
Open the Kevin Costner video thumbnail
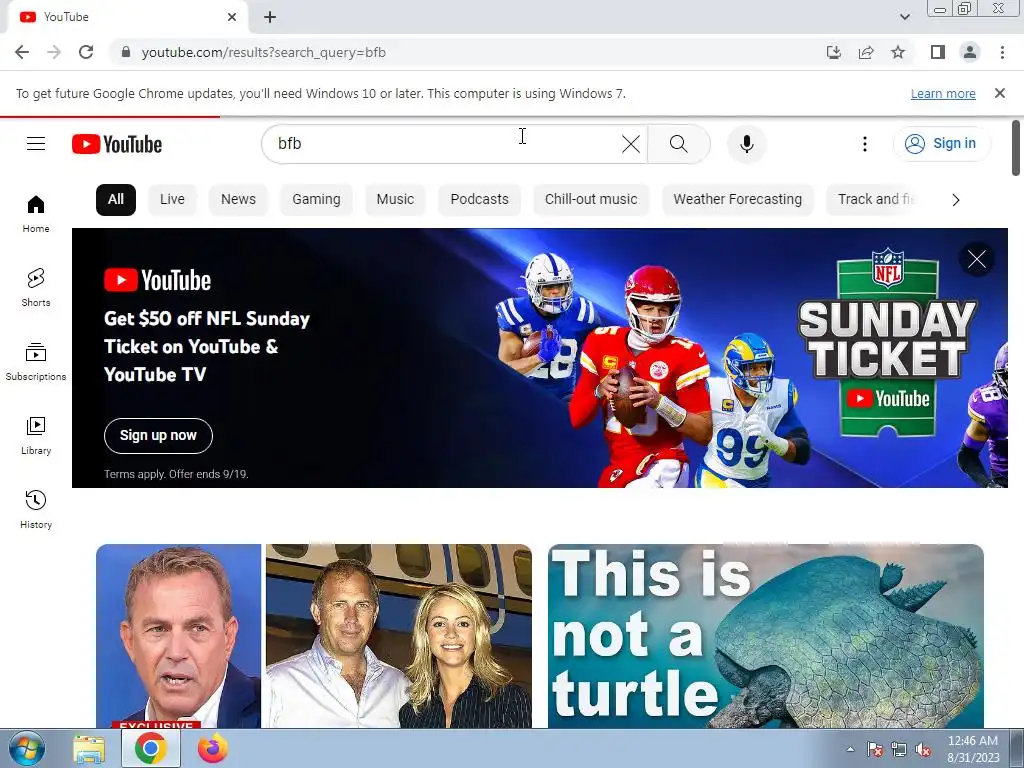point(313,636)
